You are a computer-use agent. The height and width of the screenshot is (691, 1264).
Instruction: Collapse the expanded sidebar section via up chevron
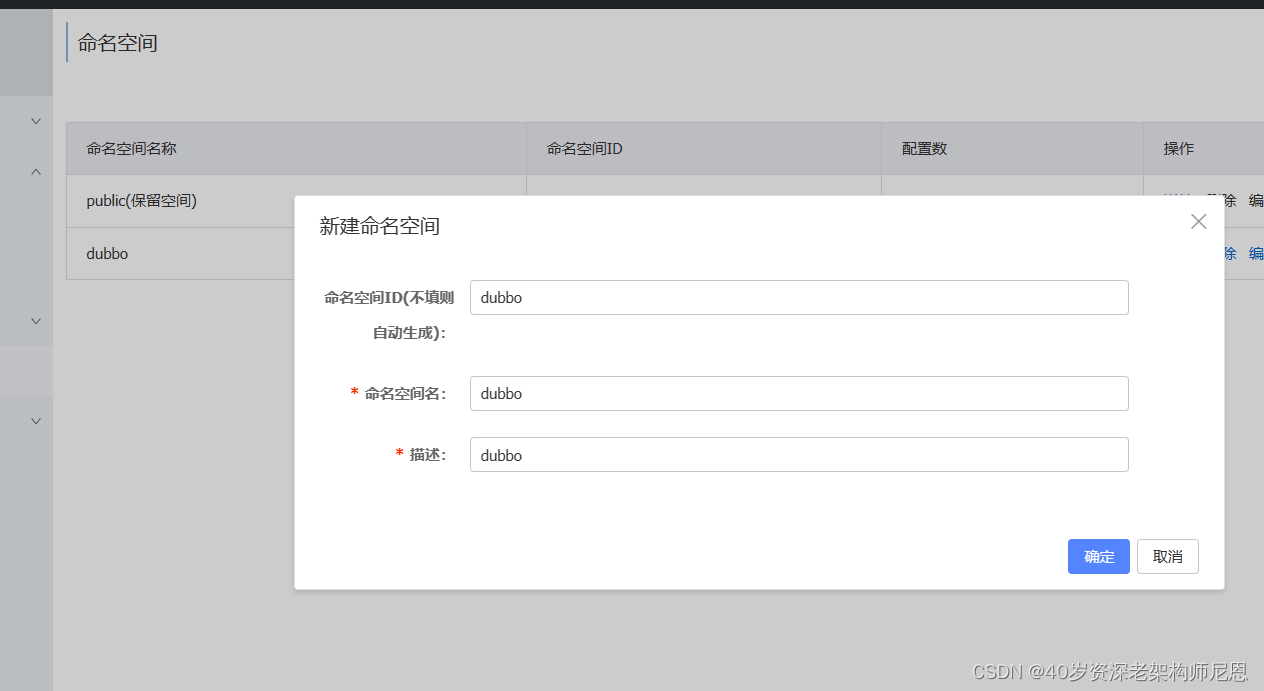(x=36, y=172)
